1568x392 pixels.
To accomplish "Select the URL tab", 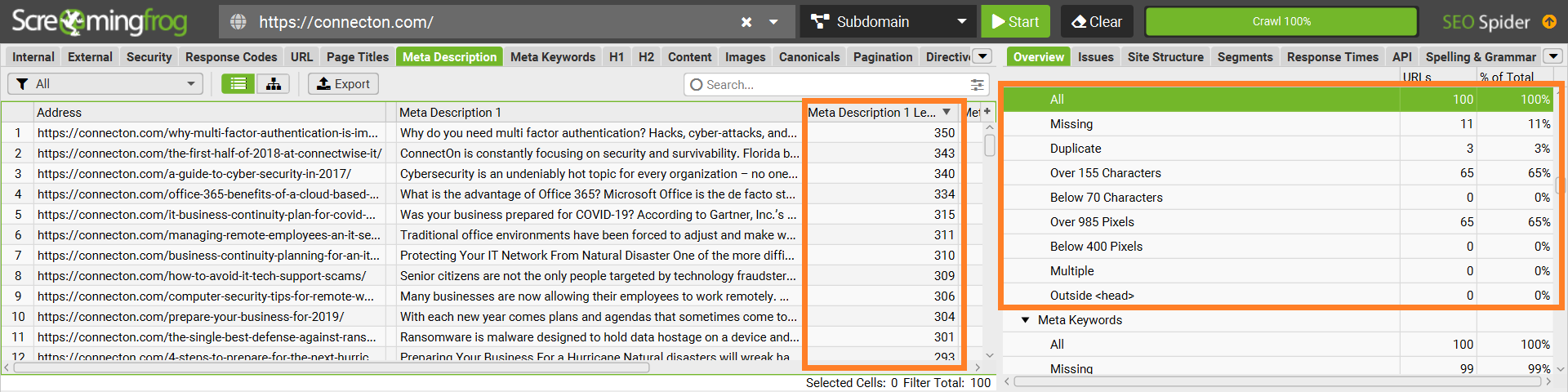I will pos(301,56).
